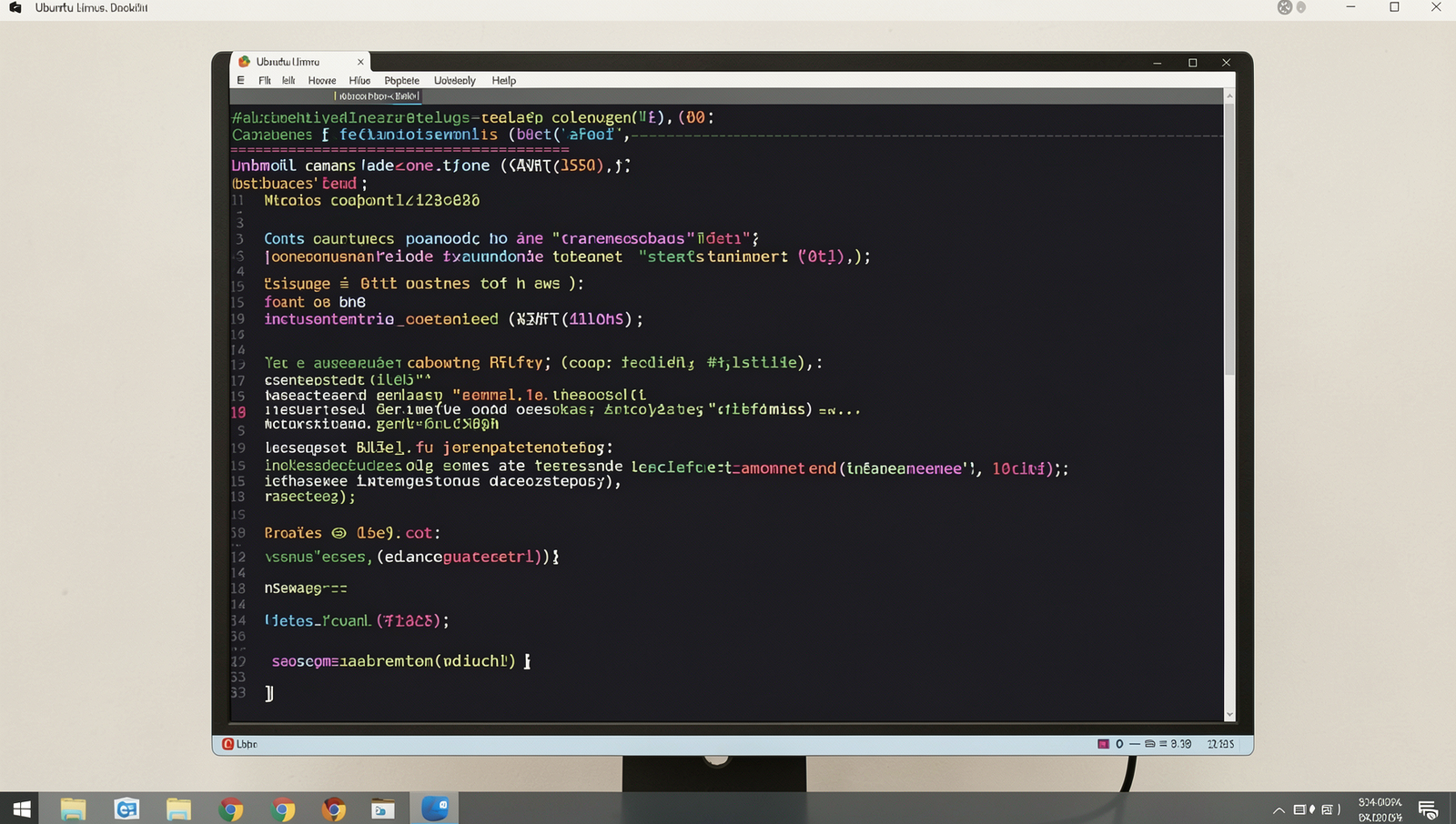This screenshot has width=1456, height=824.
Task: Click the code line starting with 'Broaies'
Action: [352, 533]
